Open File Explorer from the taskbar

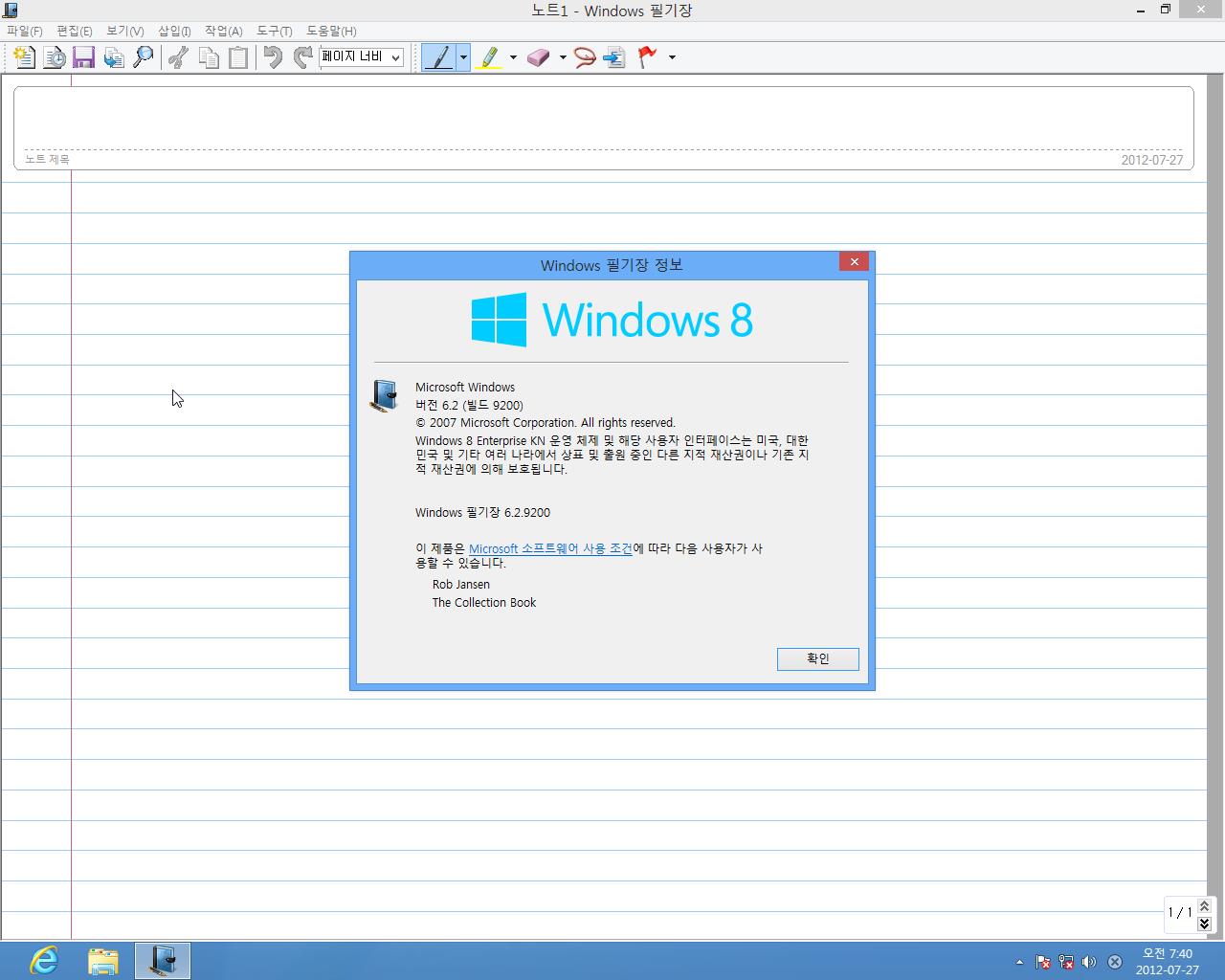pyautogui.click(x=103, y=960)
